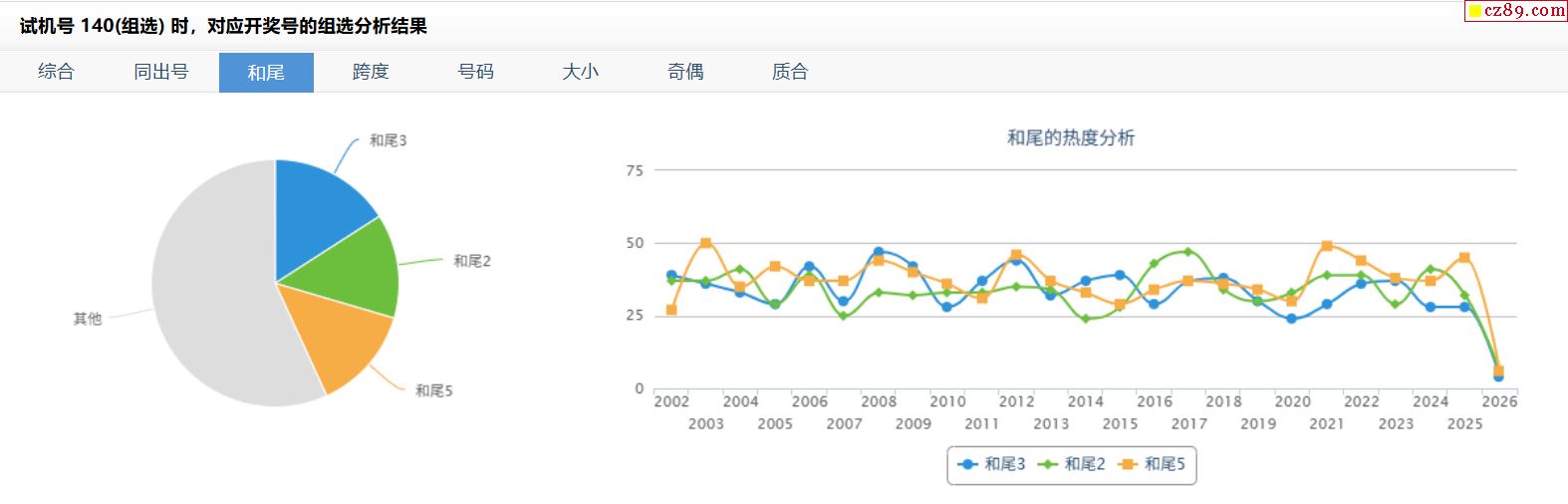Click the 和尾3 data point at 2008

pos(879,252)
